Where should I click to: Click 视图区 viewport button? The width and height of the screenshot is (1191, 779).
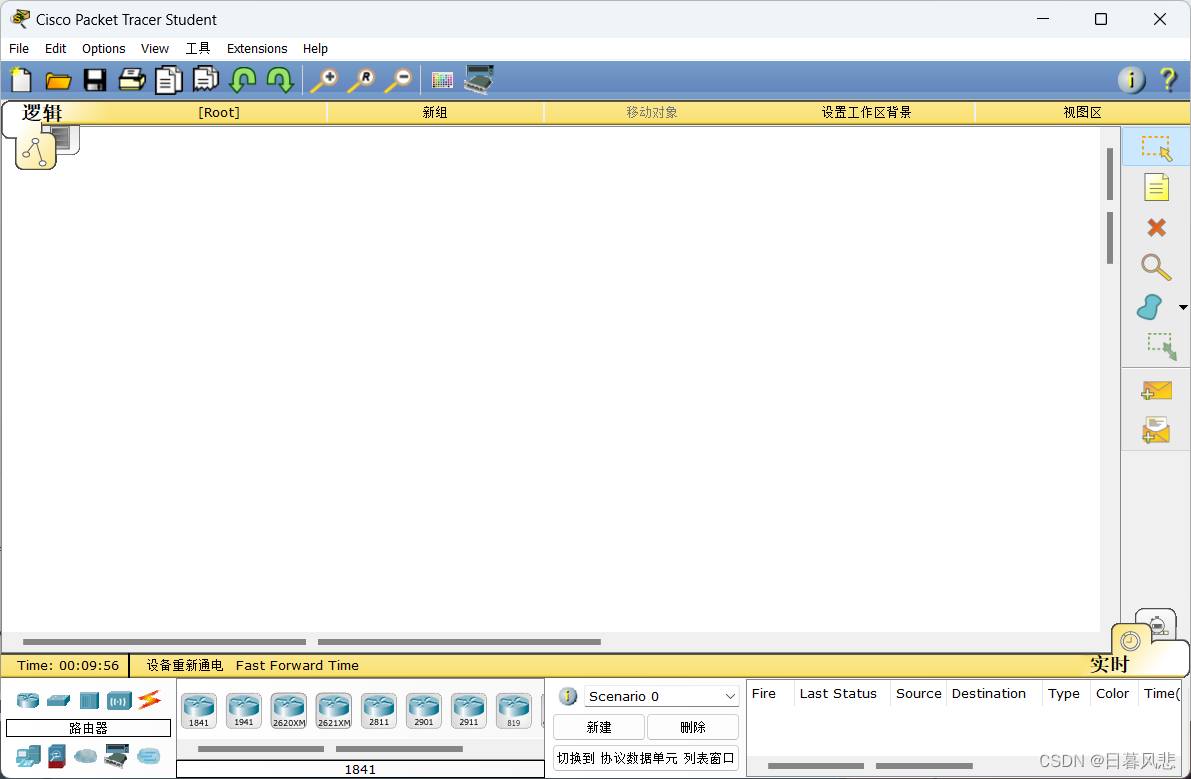1082,112
